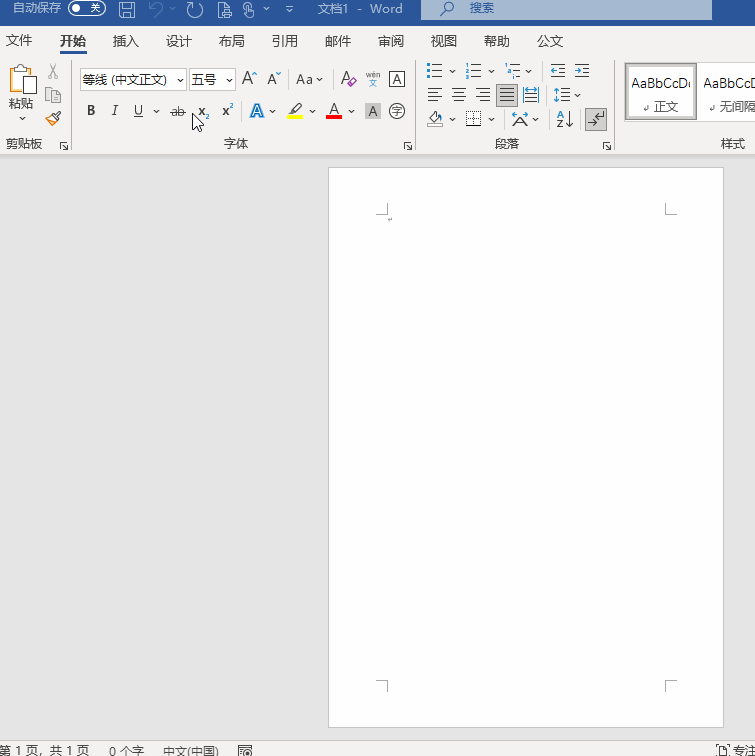The width and height of the screenshot is (755, 756).
Task: Toggle italic formatting
Action: [115, 111]
